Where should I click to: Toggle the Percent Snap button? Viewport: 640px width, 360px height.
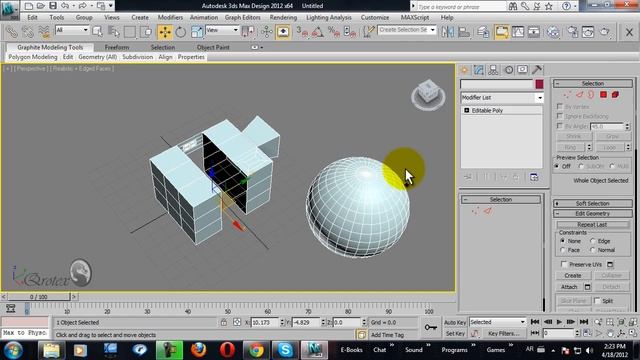334,32
